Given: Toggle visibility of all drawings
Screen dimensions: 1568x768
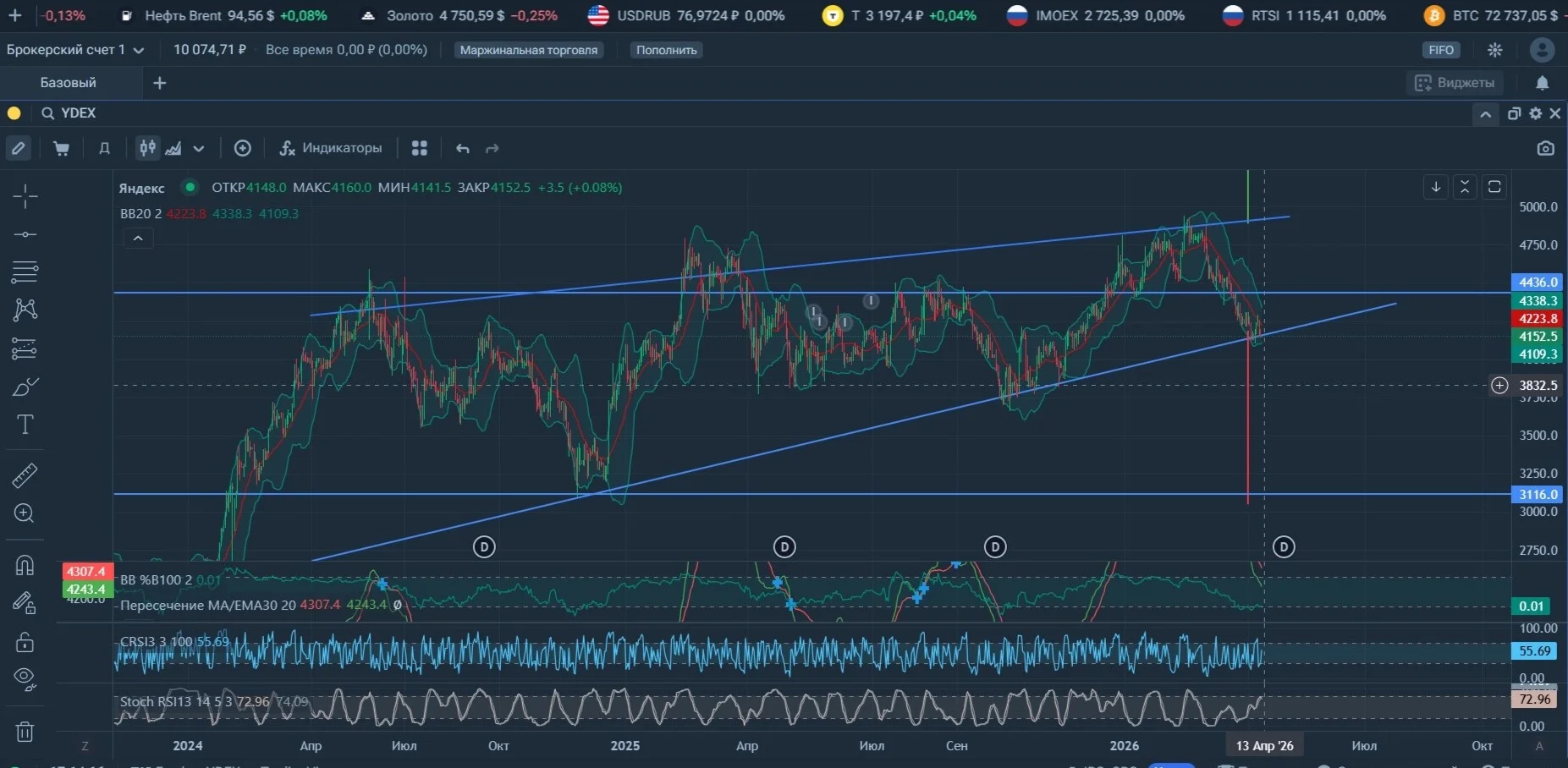Looking at the screenshot, I should coord(25,679).
